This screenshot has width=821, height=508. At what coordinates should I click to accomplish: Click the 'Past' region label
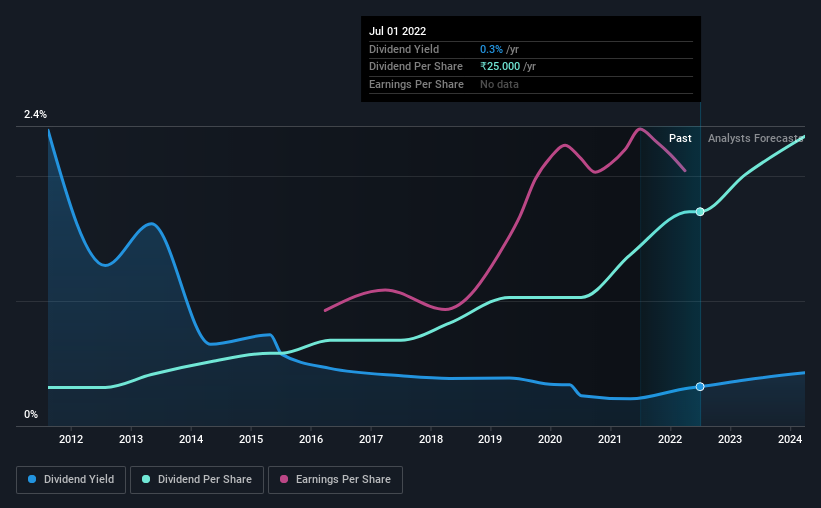click(680, 138)
